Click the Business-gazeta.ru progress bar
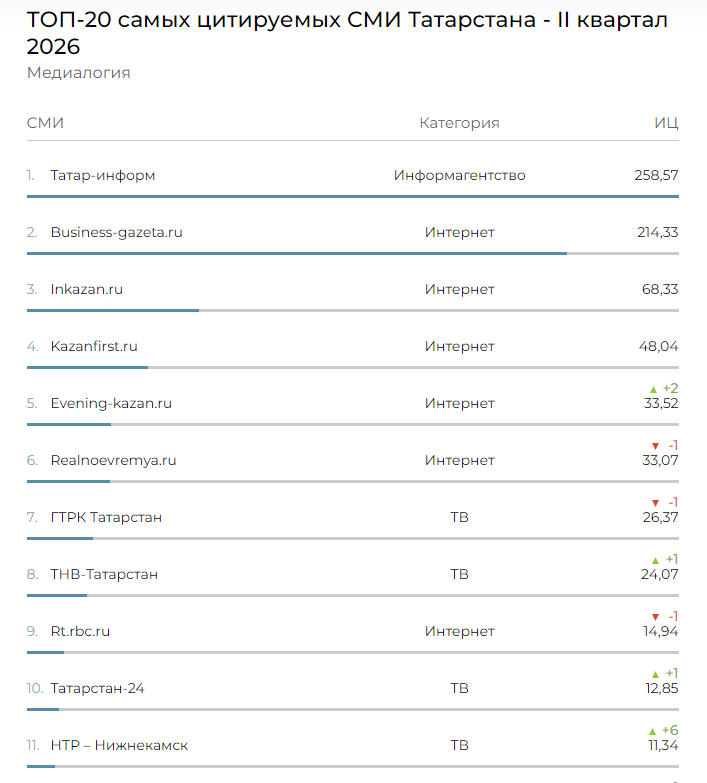707x783 pixels. 353,254
